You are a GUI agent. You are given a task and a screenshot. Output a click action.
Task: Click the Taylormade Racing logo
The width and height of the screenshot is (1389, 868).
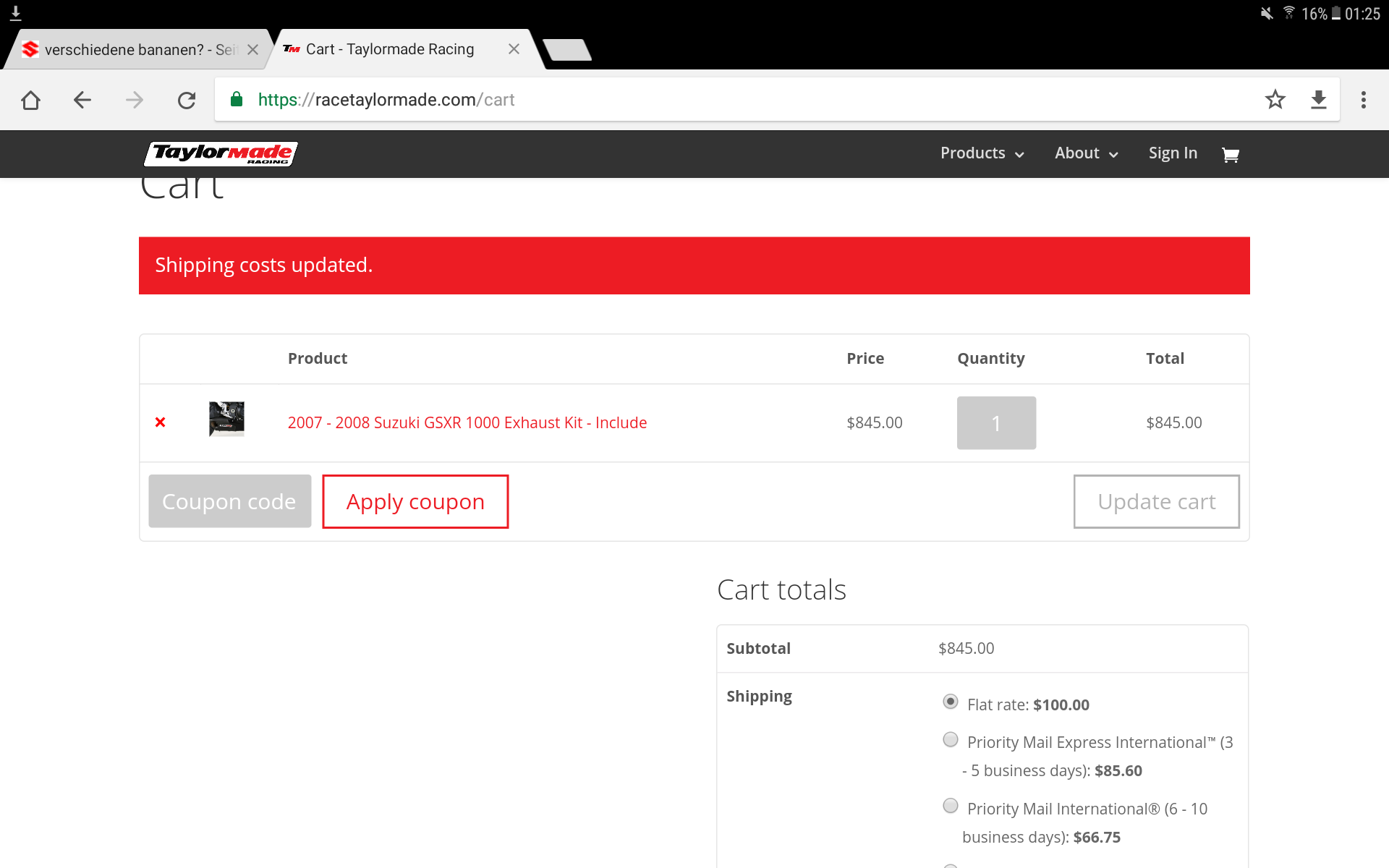[221, 153]
